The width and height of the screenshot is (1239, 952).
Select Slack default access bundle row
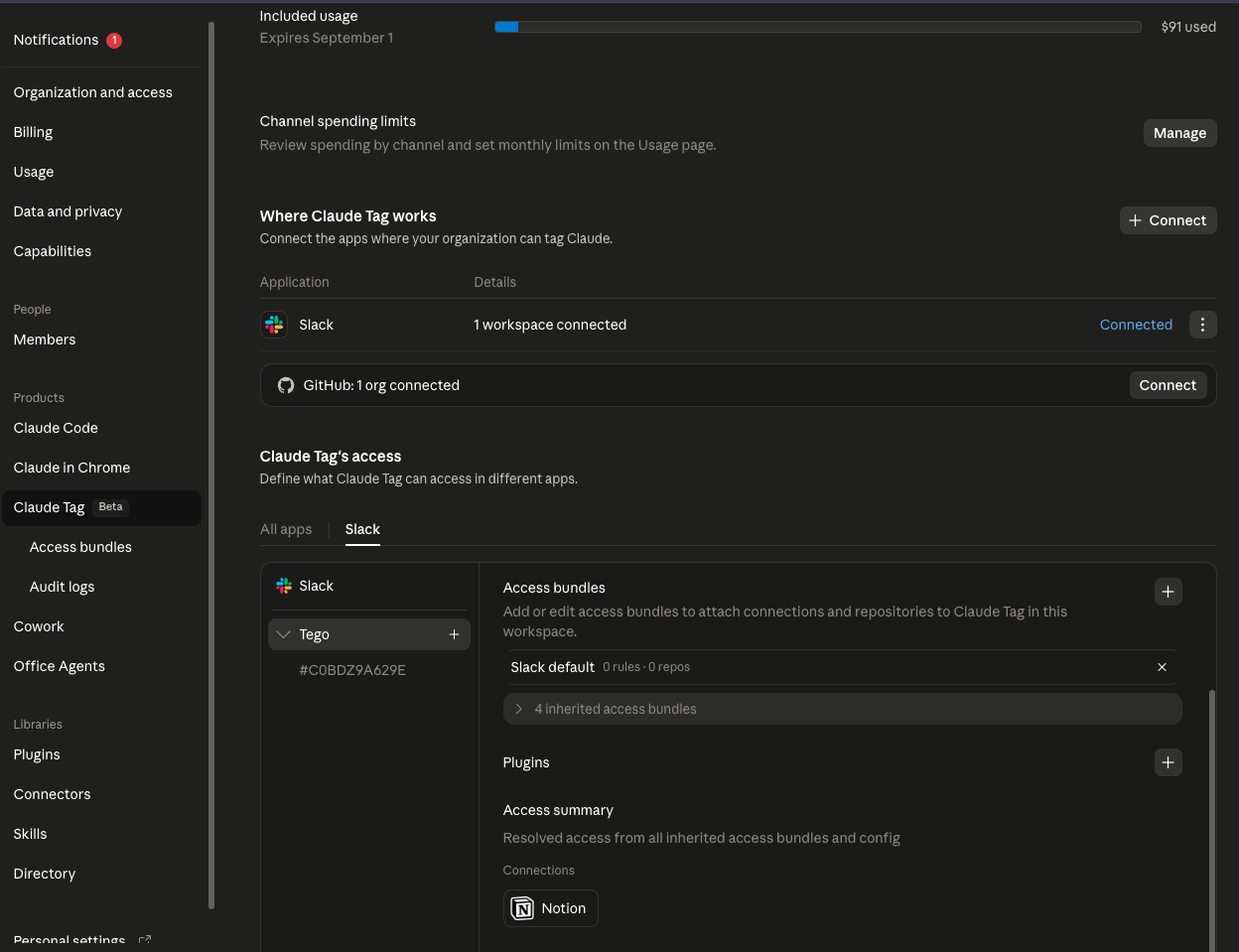pyautogui.click(x=842, y=667)
